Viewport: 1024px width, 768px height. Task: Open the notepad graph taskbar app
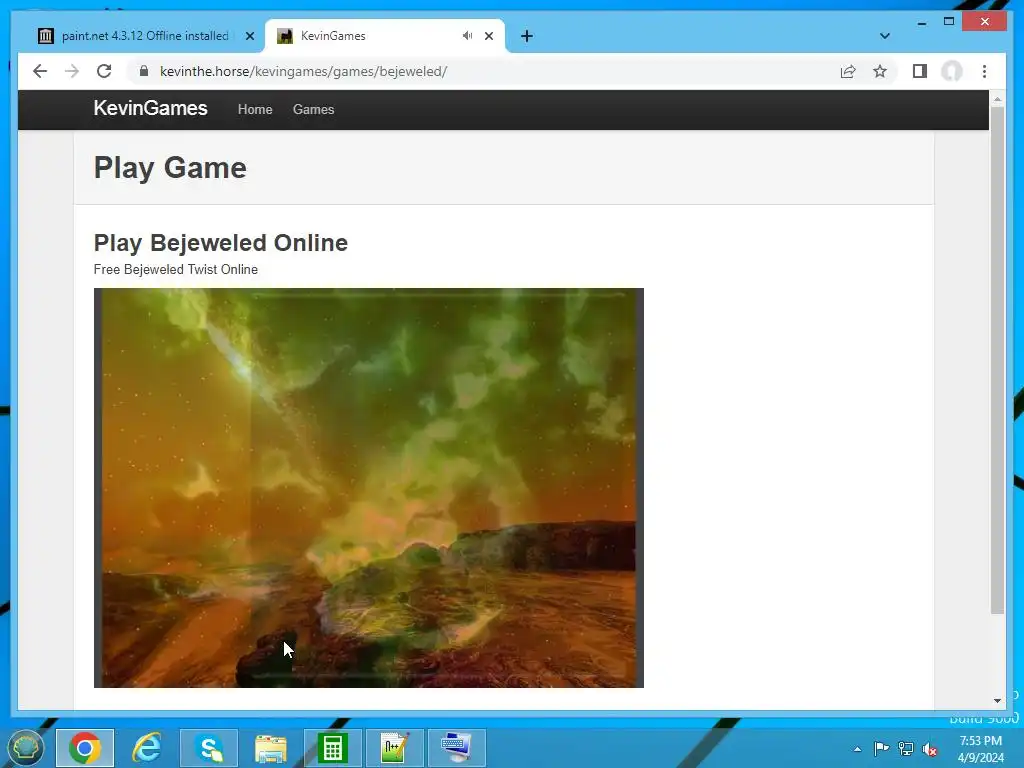[x=395, y=748]
